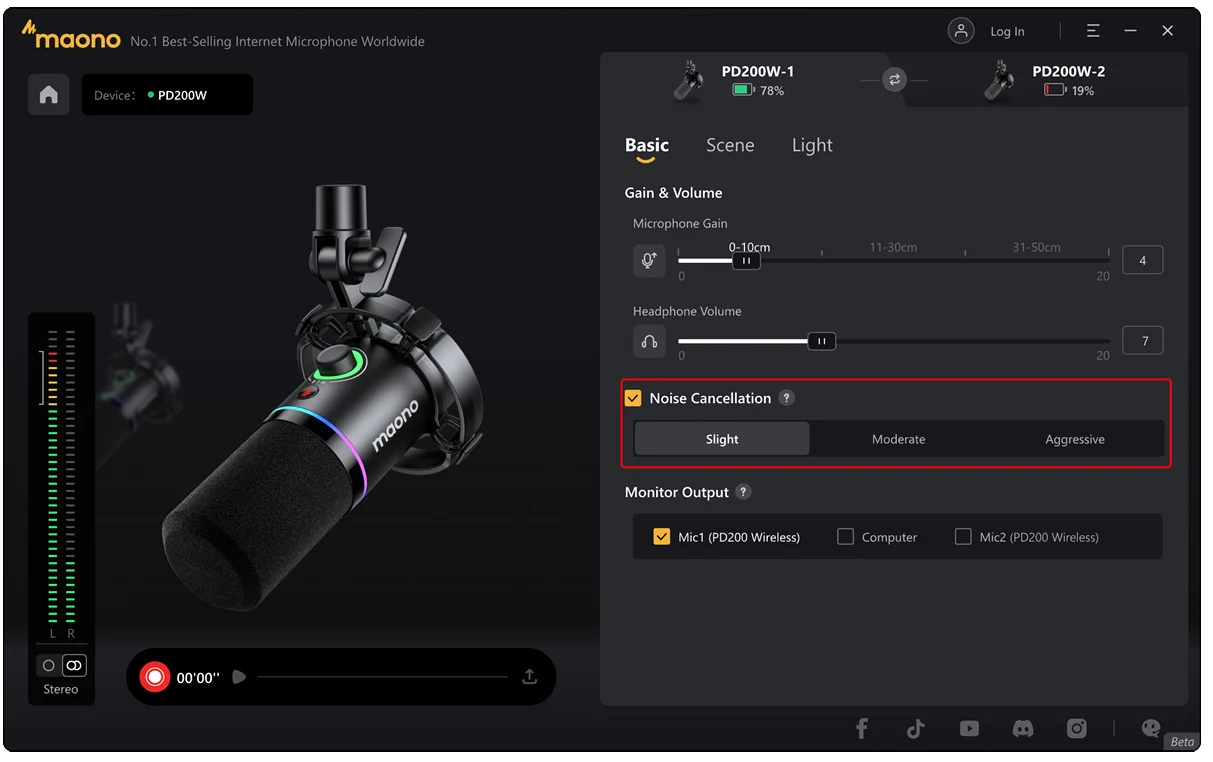Click the Log In link
Image resolution: width=1213 pixels, height=762 pixels.
pos(1007,32)
